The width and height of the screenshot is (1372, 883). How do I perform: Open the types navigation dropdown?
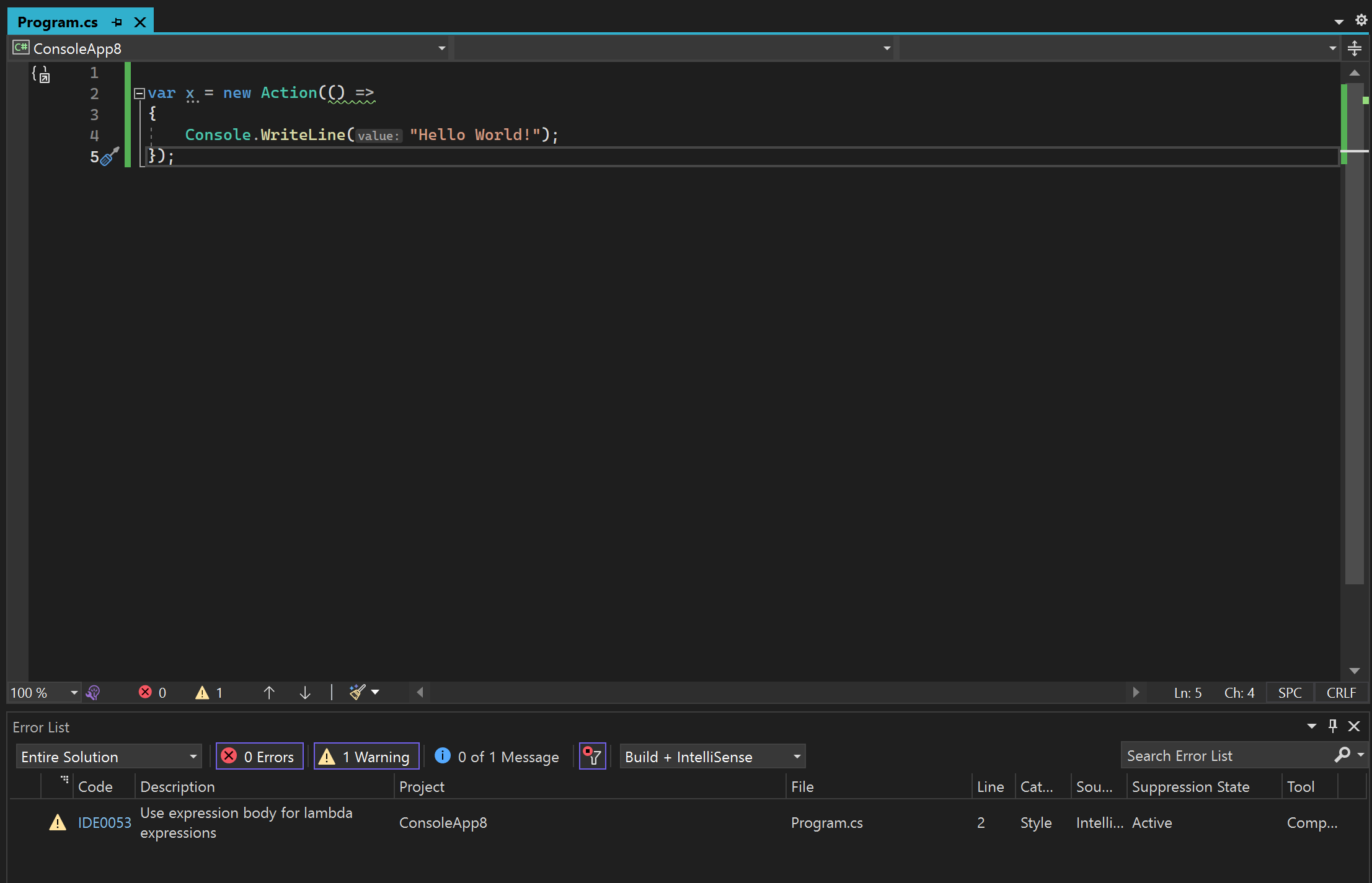pyautogui.click(x=674, y=48)
